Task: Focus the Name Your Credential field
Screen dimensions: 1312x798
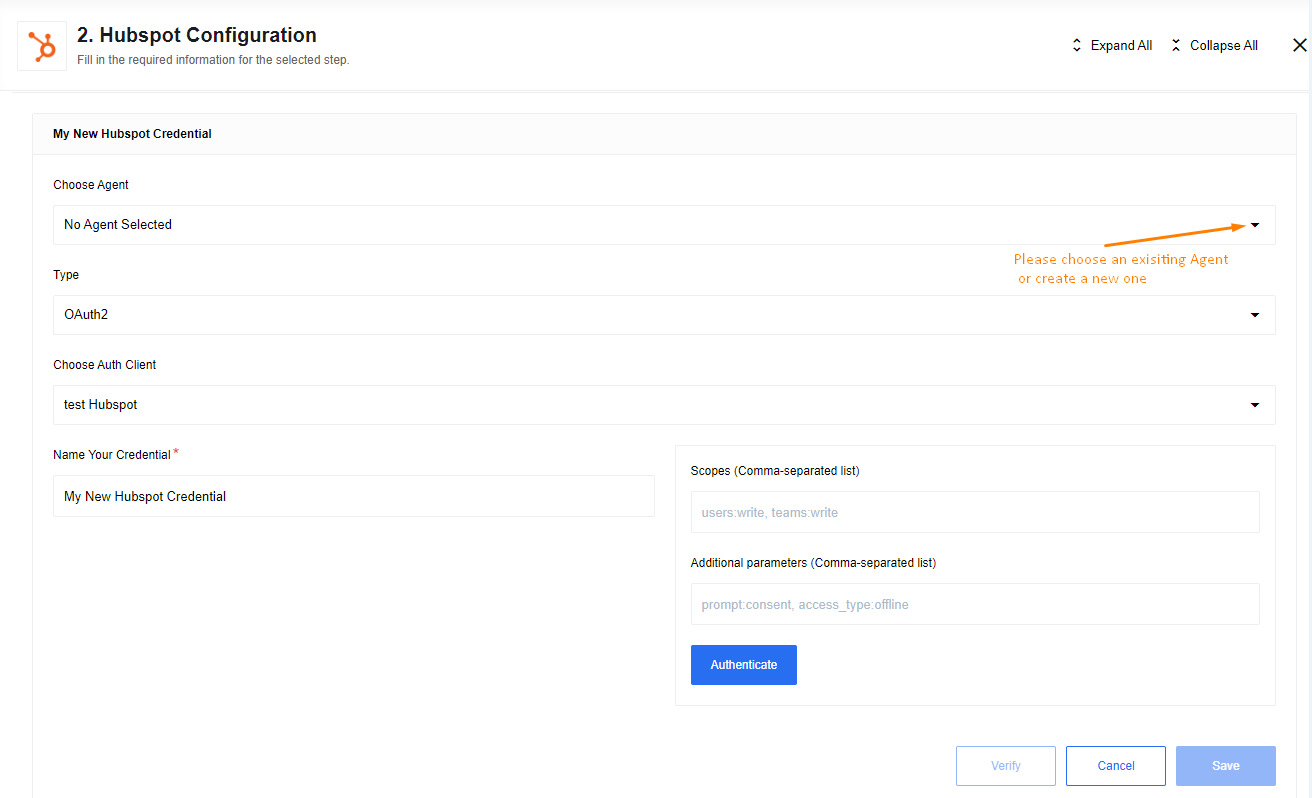Action: click(x=354, y=496)
